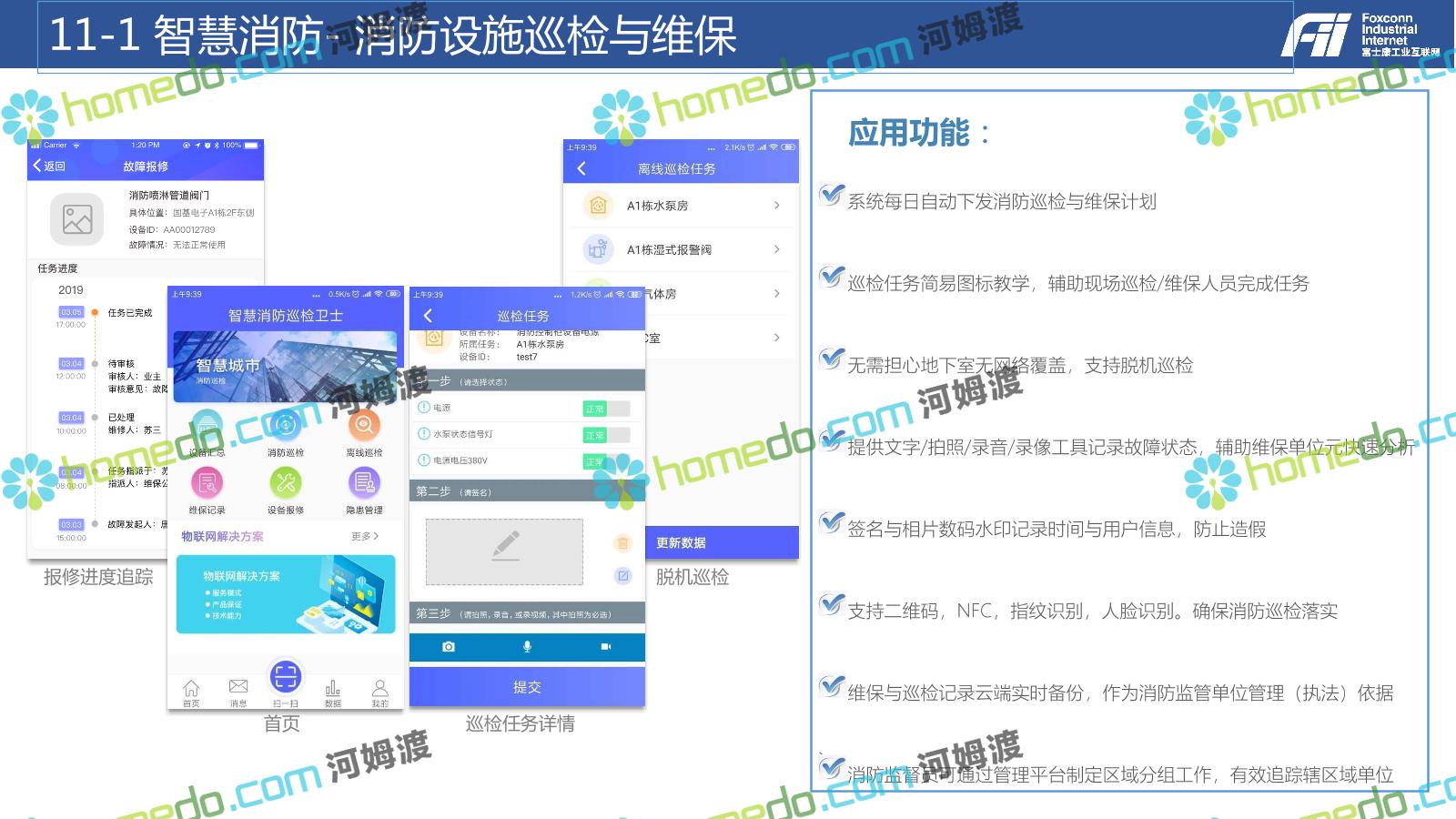Tap the camera icon in step three

(x=449, y=647)
